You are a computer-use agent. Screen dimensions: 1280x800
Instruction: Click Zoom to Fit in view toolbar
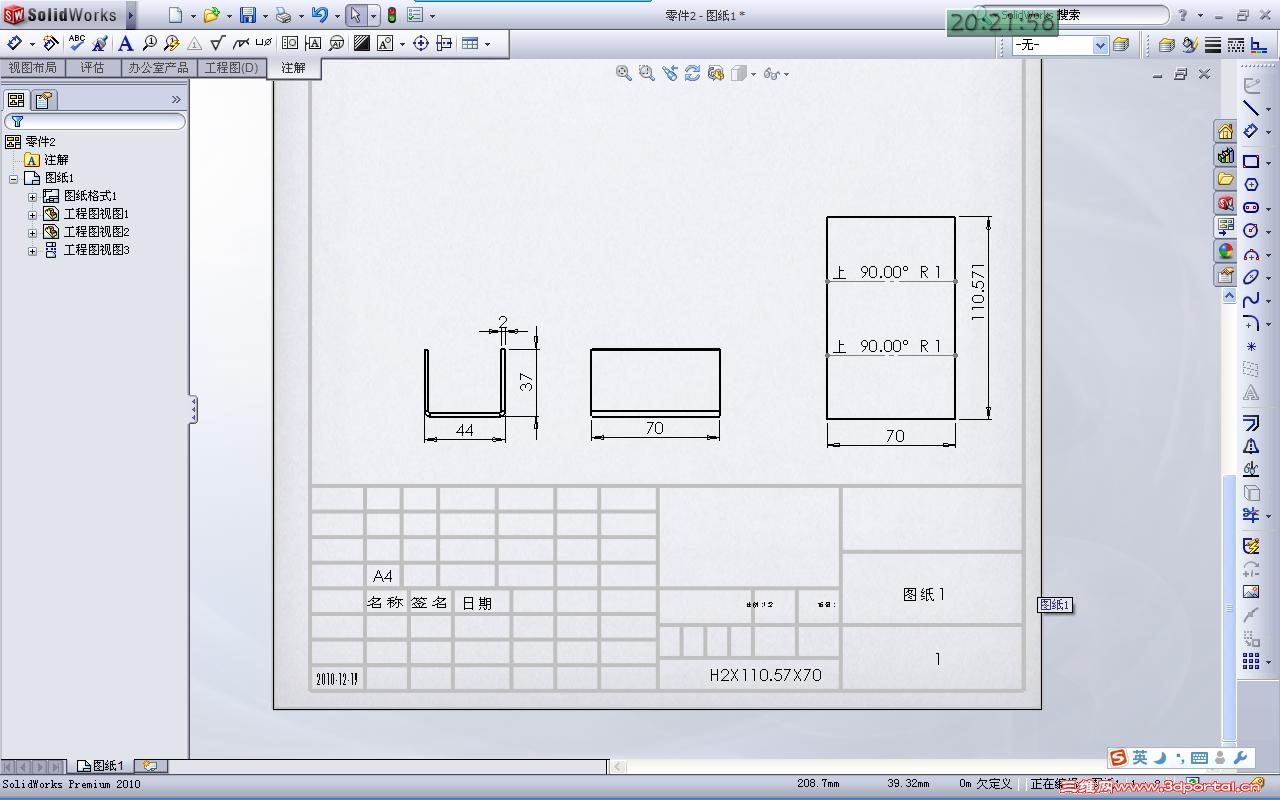click(x=624, y=73)
